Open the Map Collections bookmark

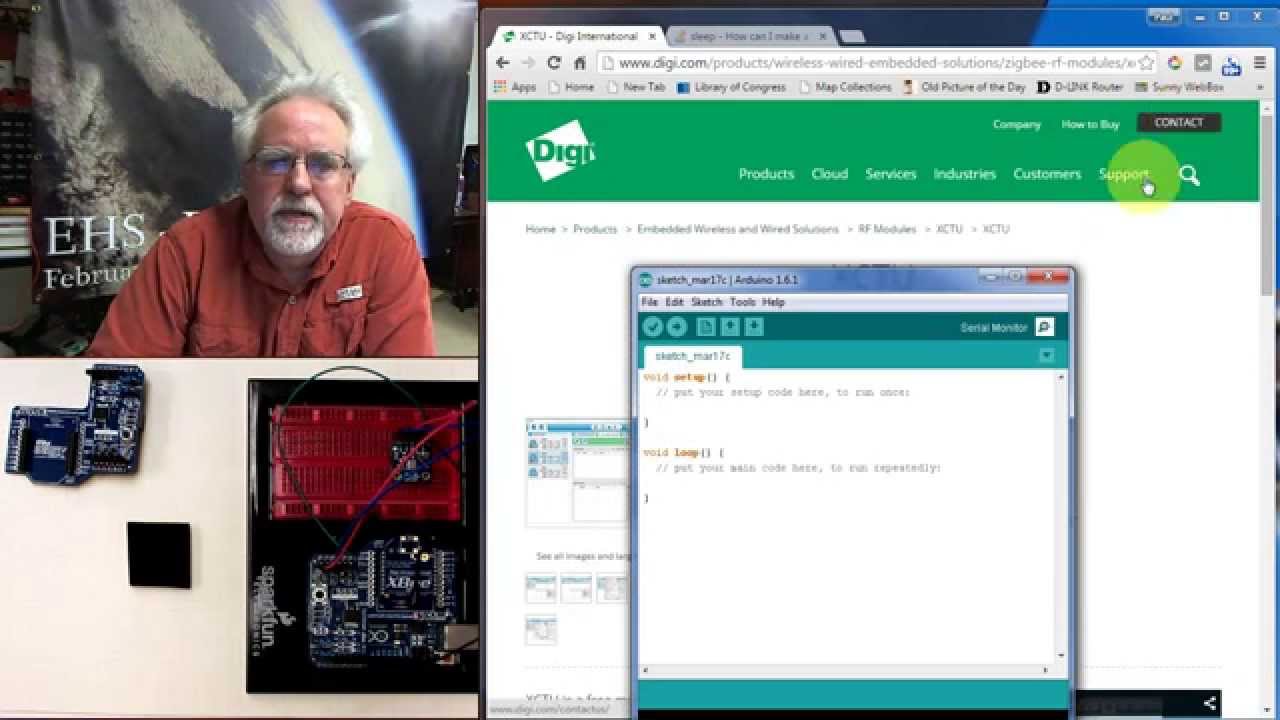point(845,87)
